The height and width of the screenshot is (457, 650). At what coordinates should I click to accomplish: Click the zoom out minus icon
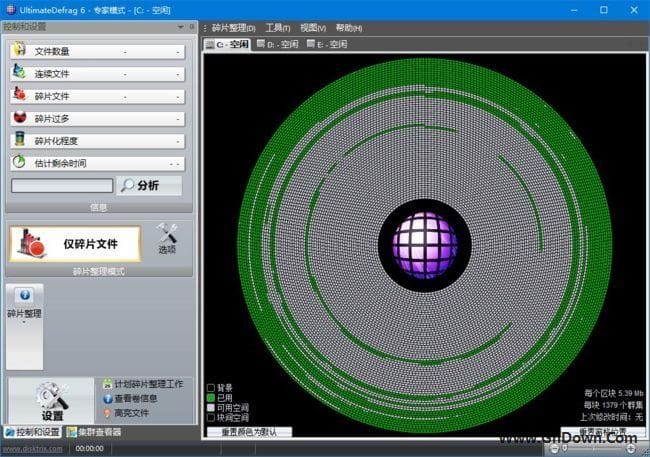555,448
